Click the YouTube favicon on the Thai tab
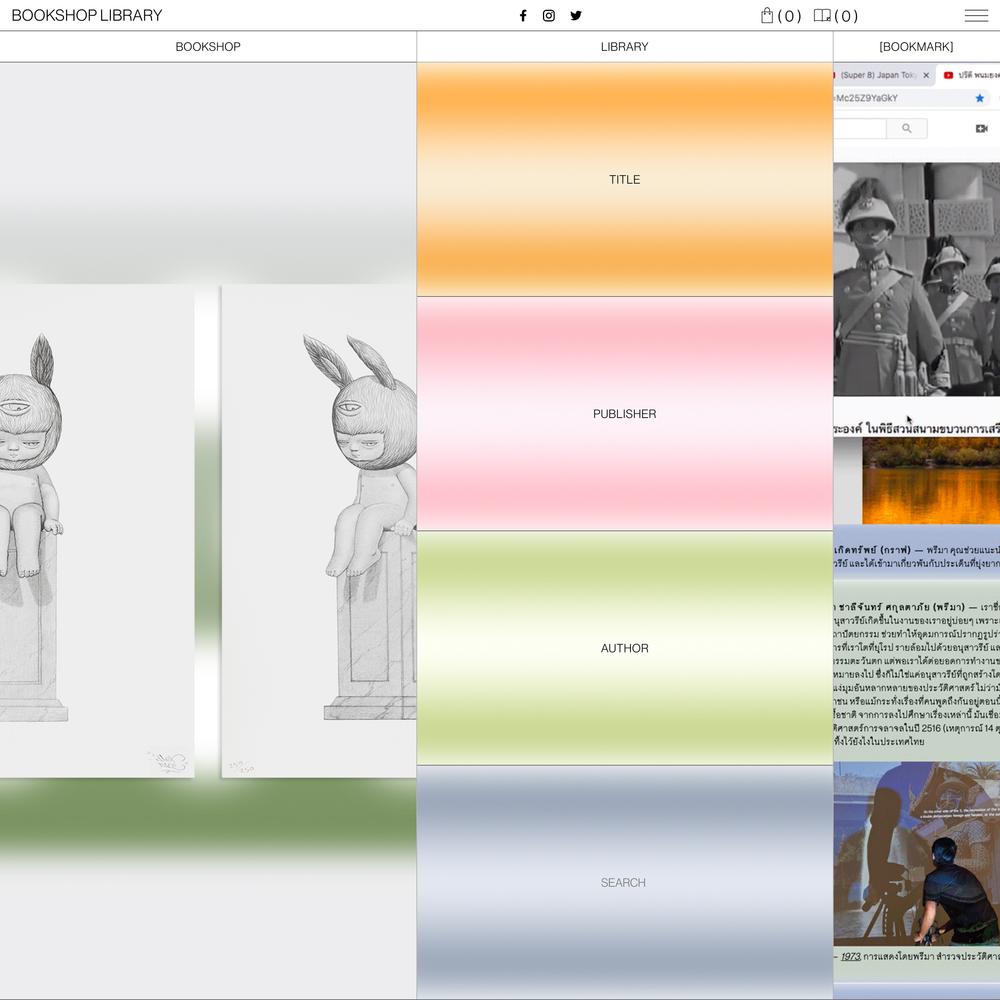This screenshot has height=1000, width=1000. click(x=948, y=75)
